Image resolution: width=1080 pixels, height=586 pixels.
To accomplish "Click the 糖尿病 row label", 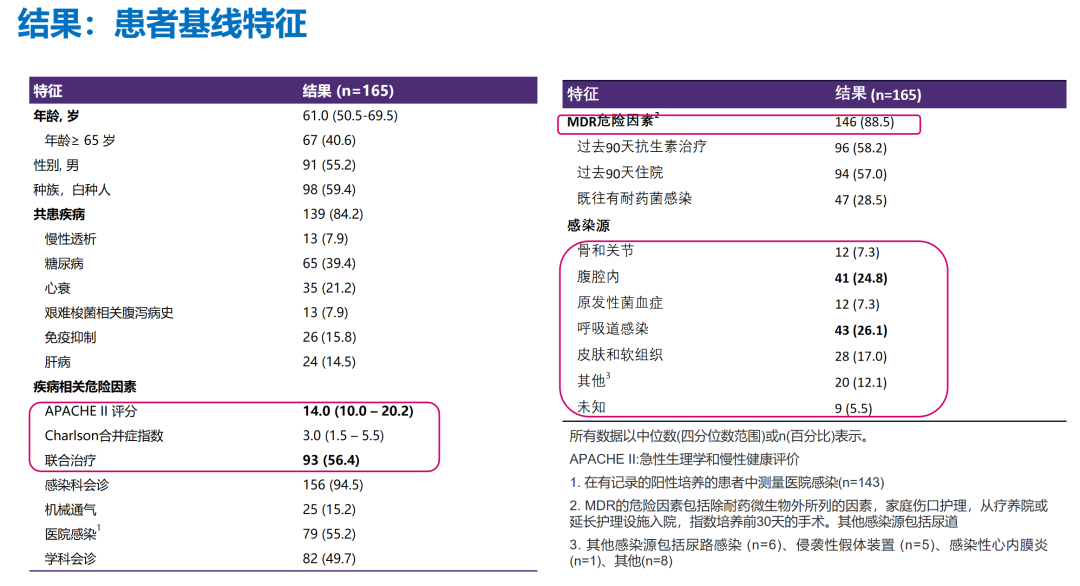I will pos(64,264).
